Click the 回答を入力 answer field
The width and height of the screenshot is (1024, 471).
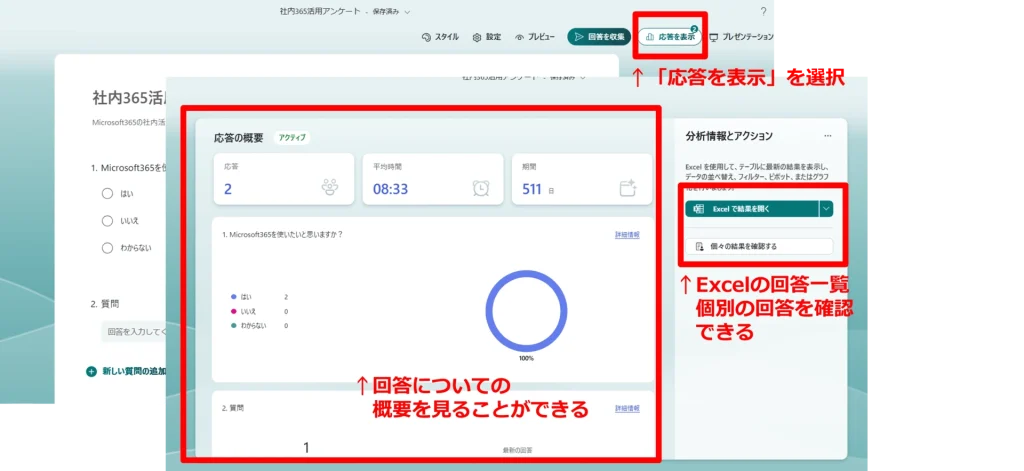134,331
